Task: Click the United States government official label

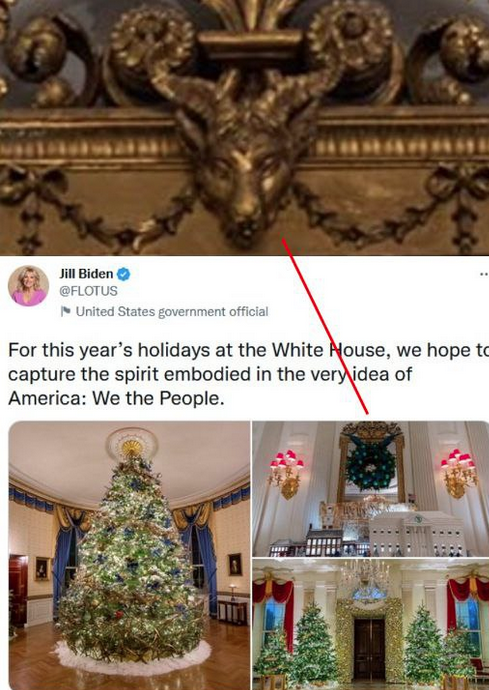Action: point(172,312)
